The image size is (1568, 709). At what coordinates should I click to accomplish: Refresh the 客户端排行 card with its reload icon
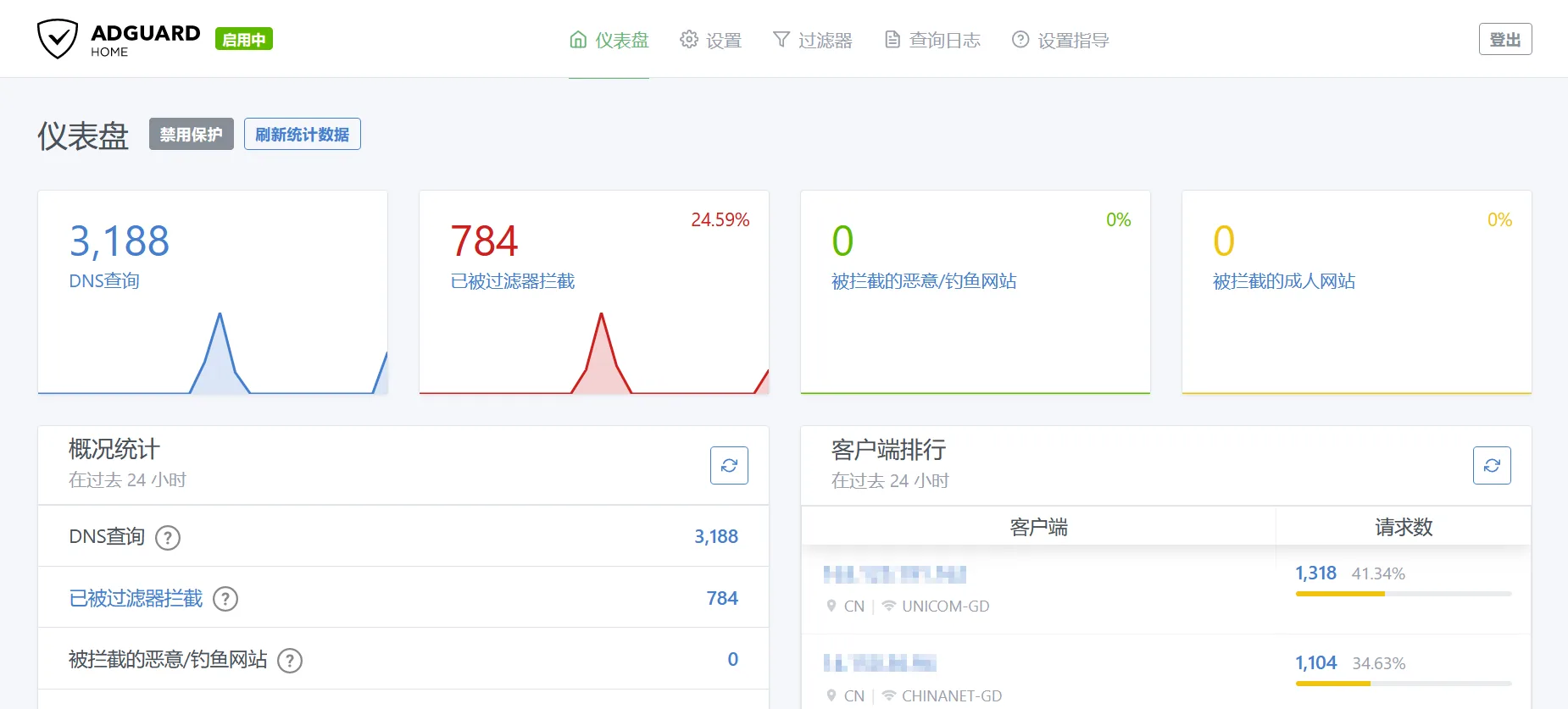pos(1492,465)
